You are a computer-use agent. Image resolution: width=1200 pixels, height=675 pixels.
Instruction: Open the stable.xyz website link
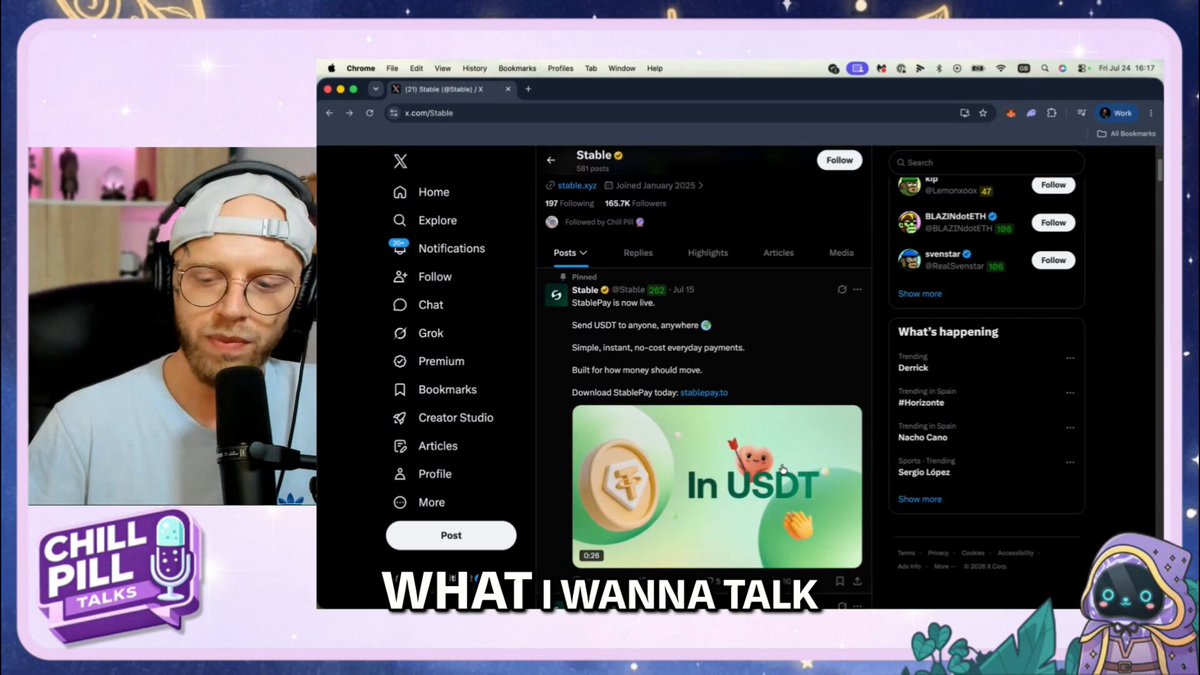coord(576,185)
